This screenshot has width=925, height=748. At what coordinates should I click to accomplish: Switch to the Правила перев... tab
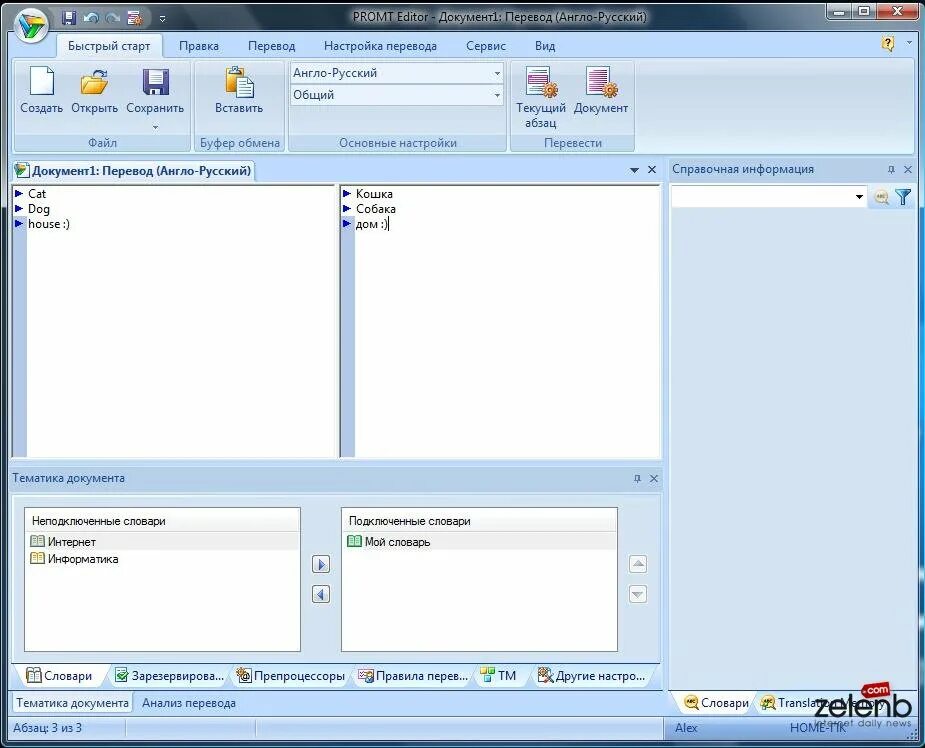click(x=413, y=676)
